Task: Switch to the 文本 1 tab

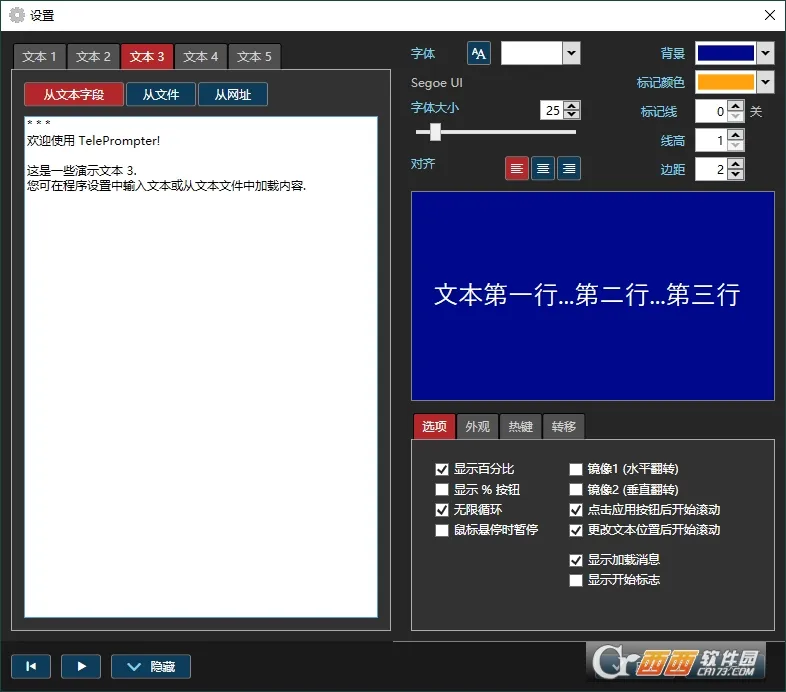Action: click(x=40, y=57)
